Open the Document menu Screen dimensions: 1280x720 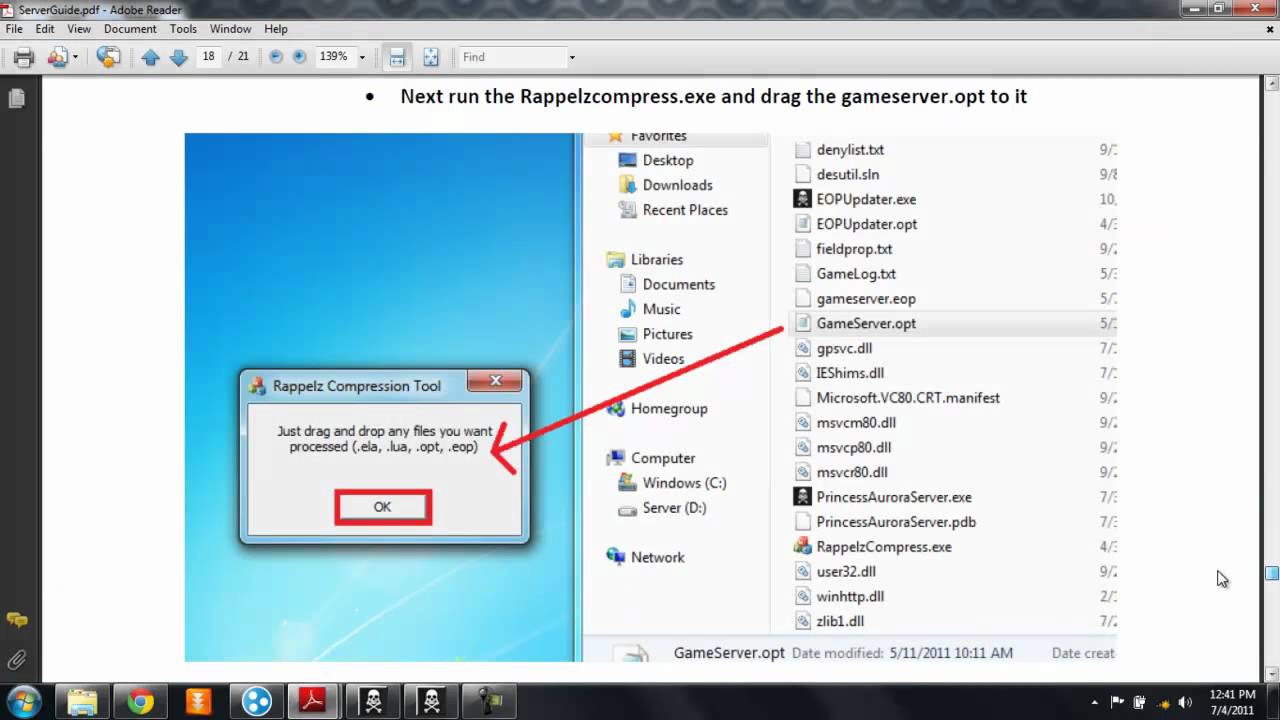[x=130, y=29]
